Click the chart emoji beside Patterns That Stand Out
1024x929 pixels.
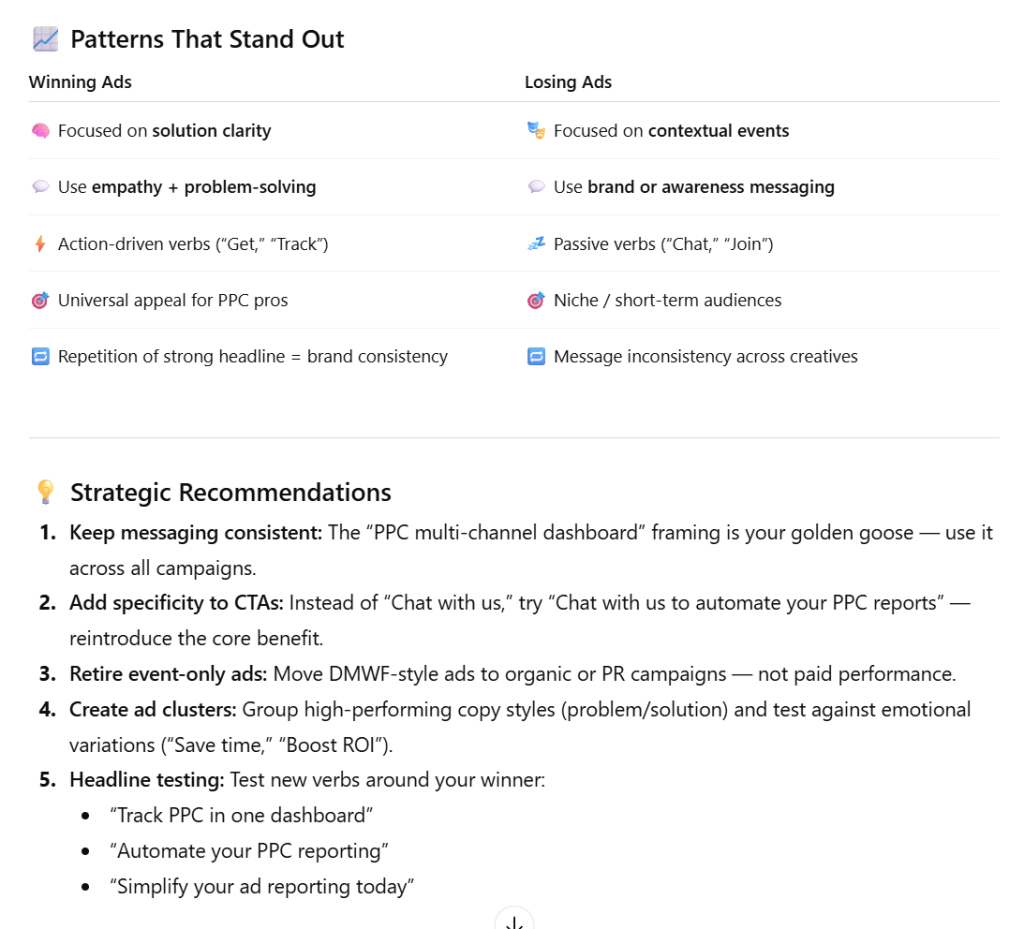(45, 40)
